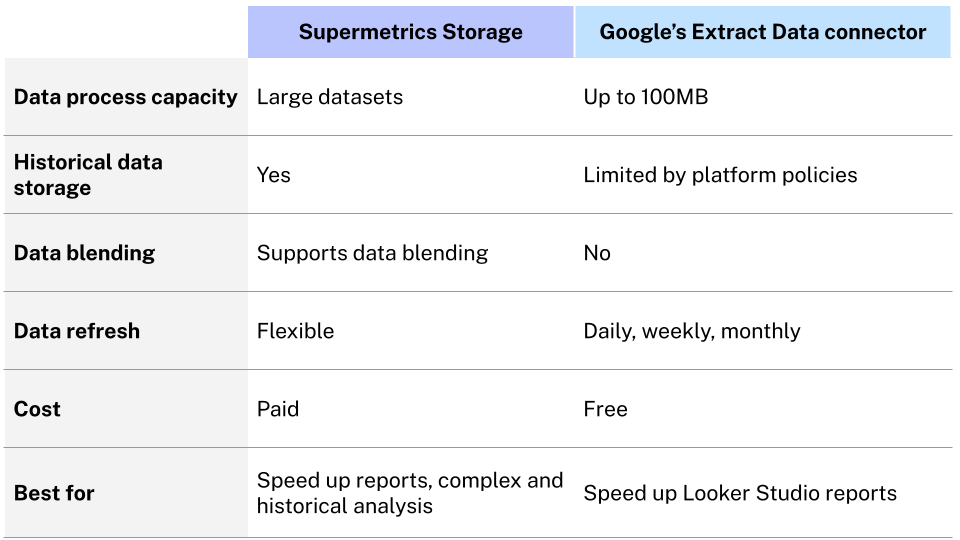
Task: Click the Daily, weekly, monthly cell
Action: click(x=692, y=331)
